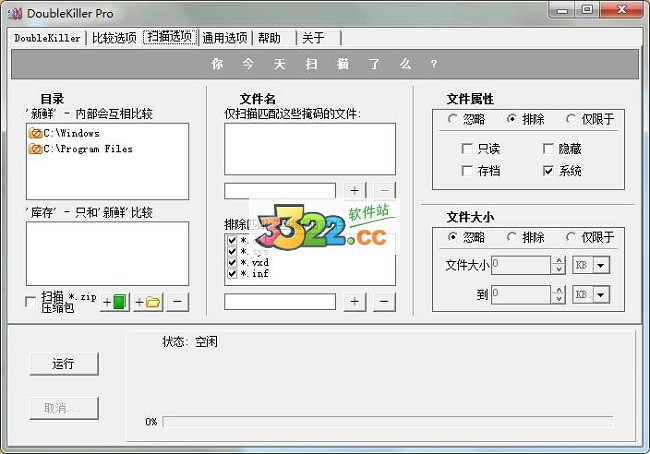Select 排除 radio in file attributes

coord(512,119)
